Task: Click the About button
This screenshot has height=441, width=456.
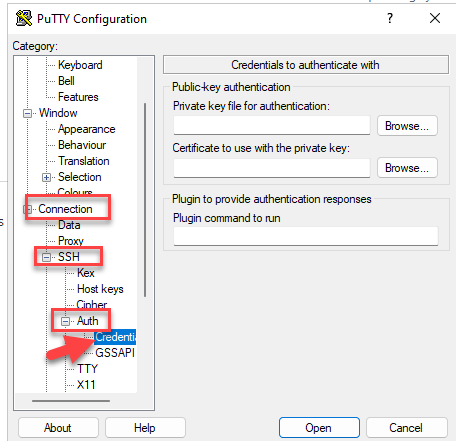Action: (58, 428)
